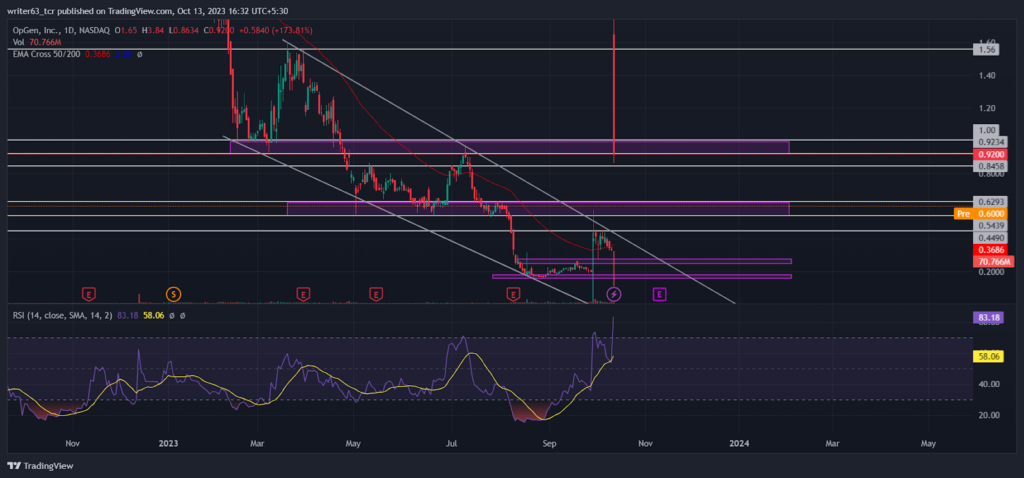
Task: Click the red earnings E marker dated late March
Action: 303,295
